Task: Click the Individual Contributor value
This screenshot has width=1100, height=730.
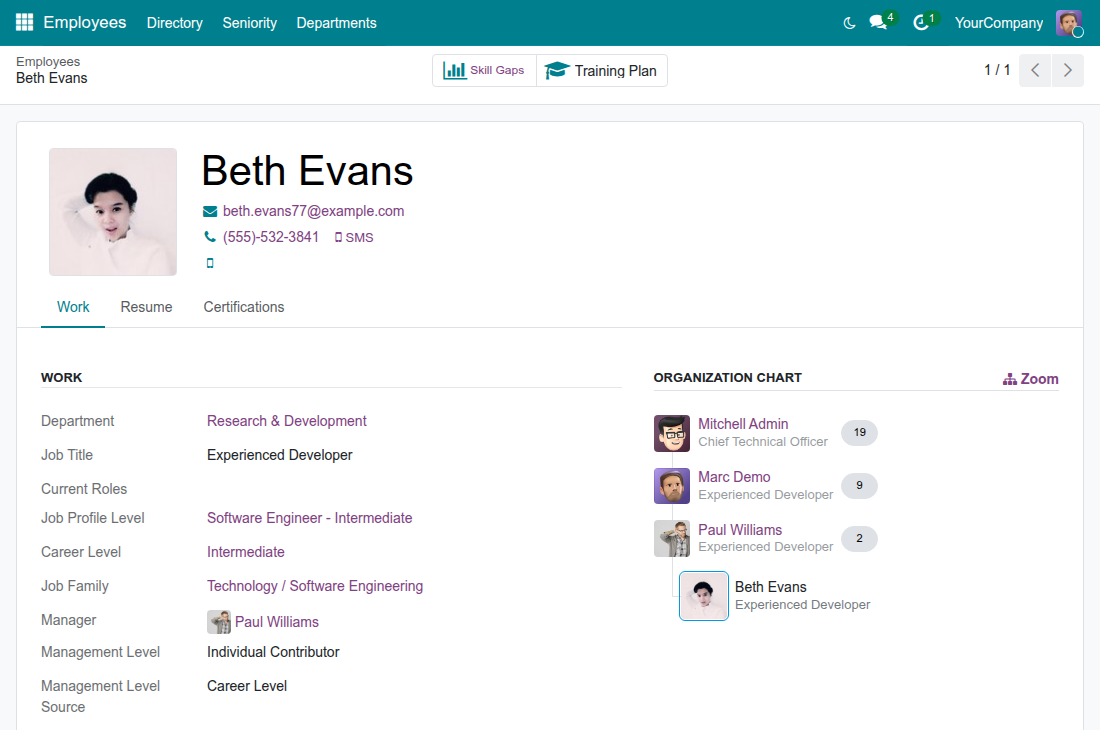Action: (273, 652)
